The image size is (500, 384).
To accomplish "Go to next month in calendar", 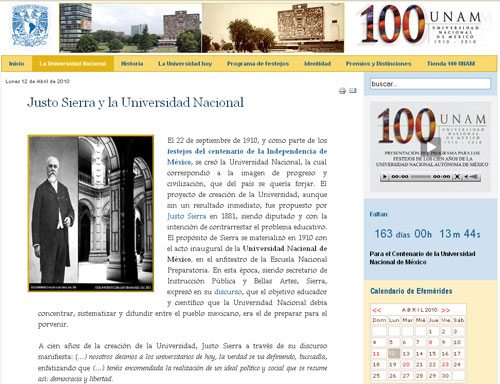I will [x=446, y=310].
